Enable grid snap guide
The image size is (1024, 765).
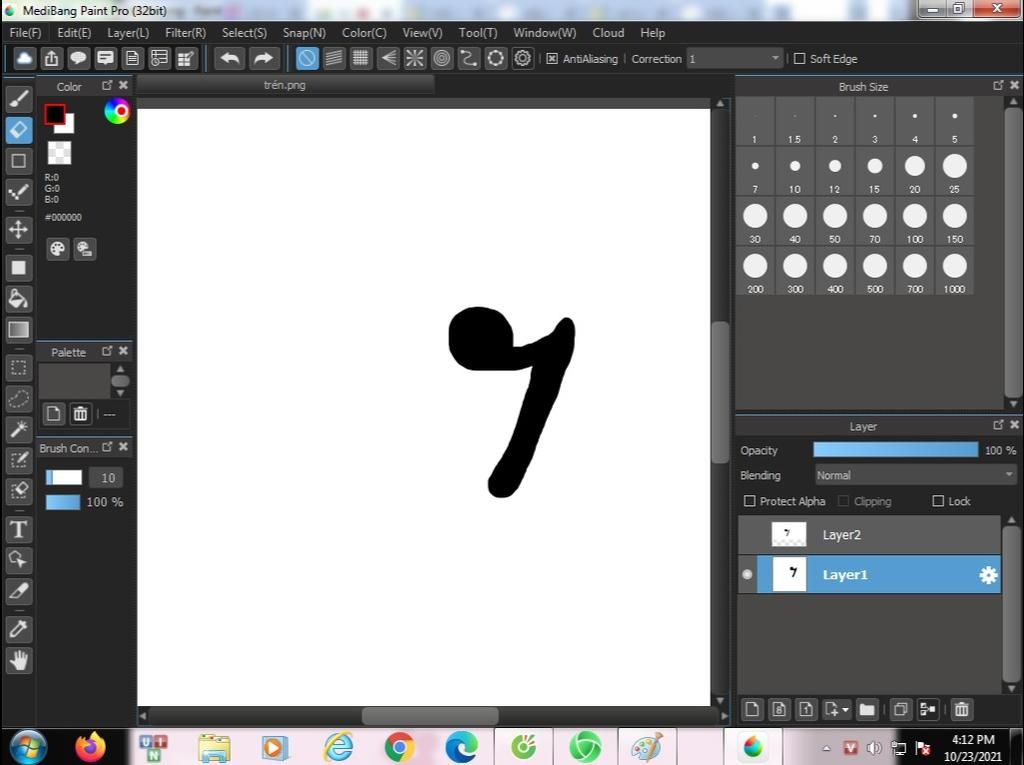[x=360, y=58]
